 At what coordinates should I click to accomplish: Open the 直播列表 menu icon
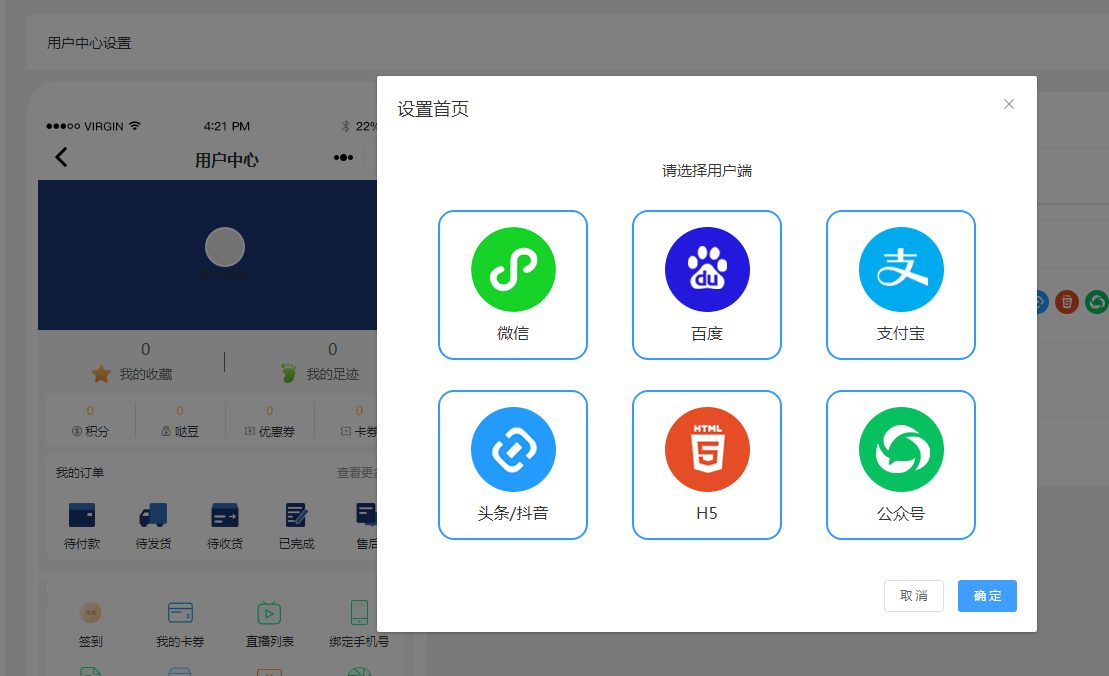click(x=269, y=612)
